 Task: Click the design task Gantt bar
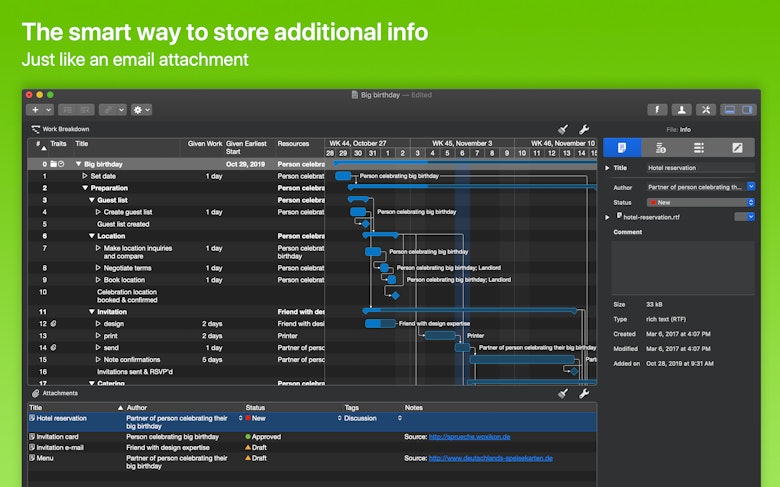pos(380,323)
